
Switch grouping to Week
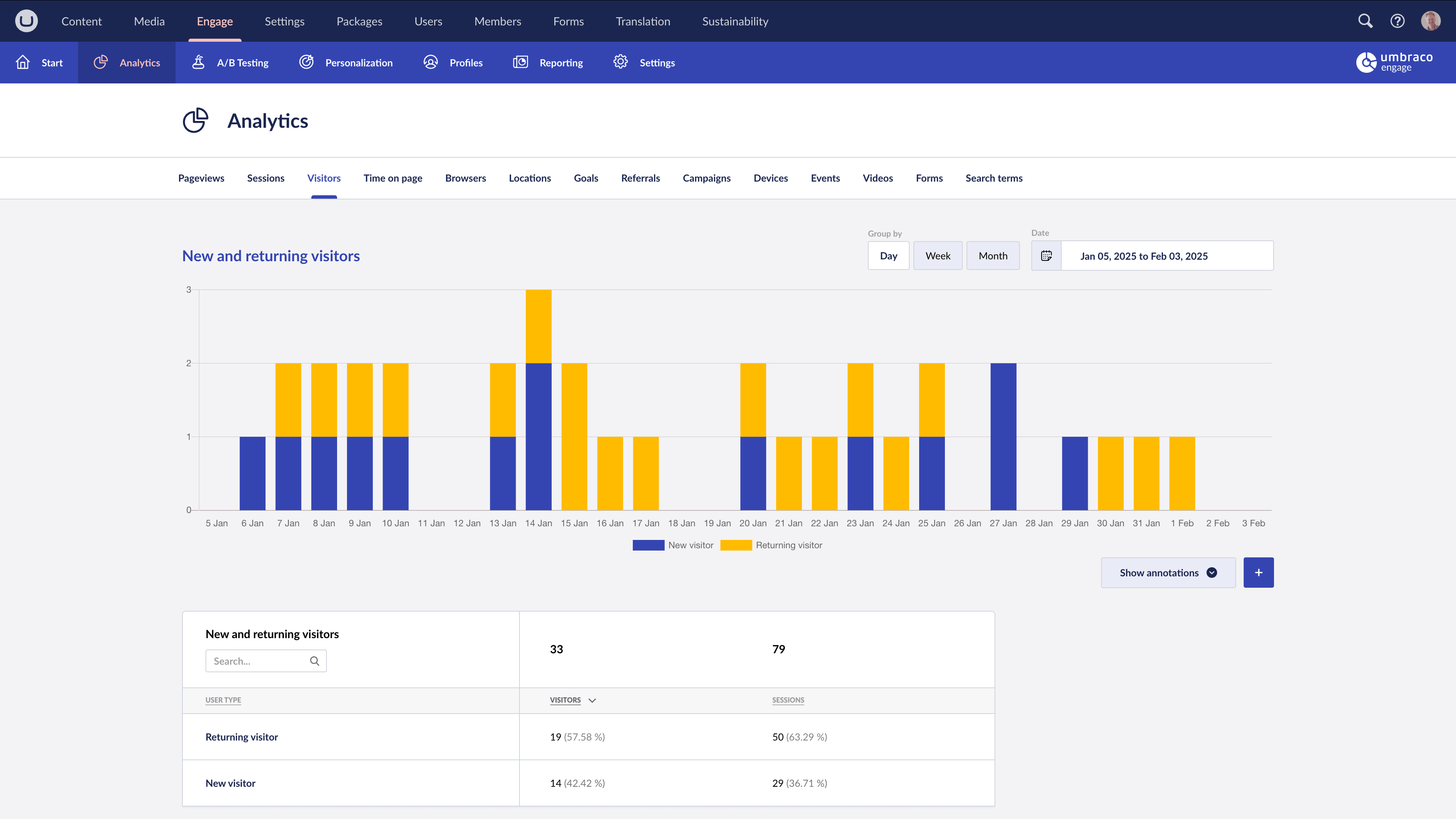click(x=938, y=256)
